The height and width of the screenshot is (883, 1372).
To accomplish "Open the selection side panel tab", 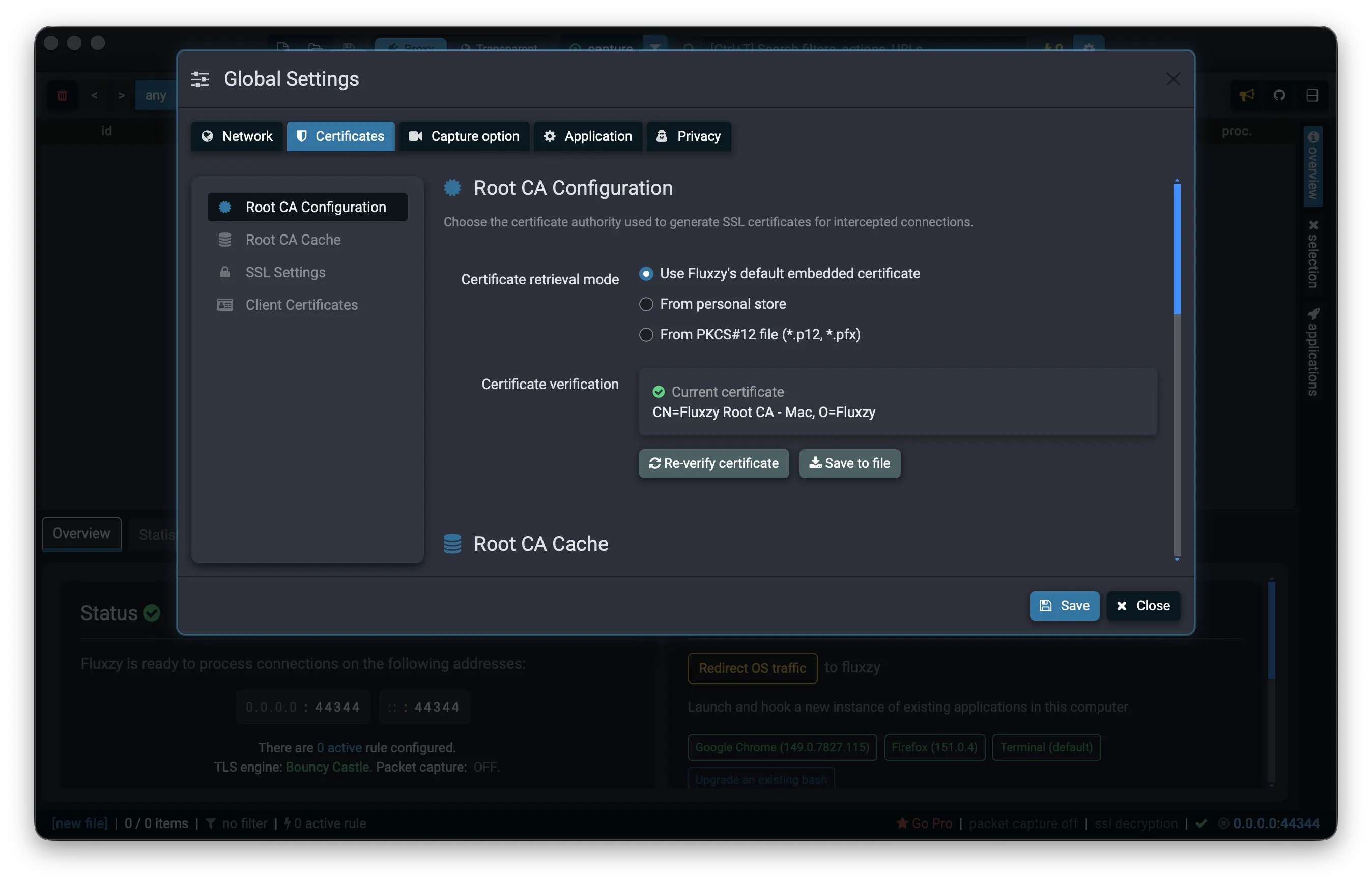I will [1313, 254].
